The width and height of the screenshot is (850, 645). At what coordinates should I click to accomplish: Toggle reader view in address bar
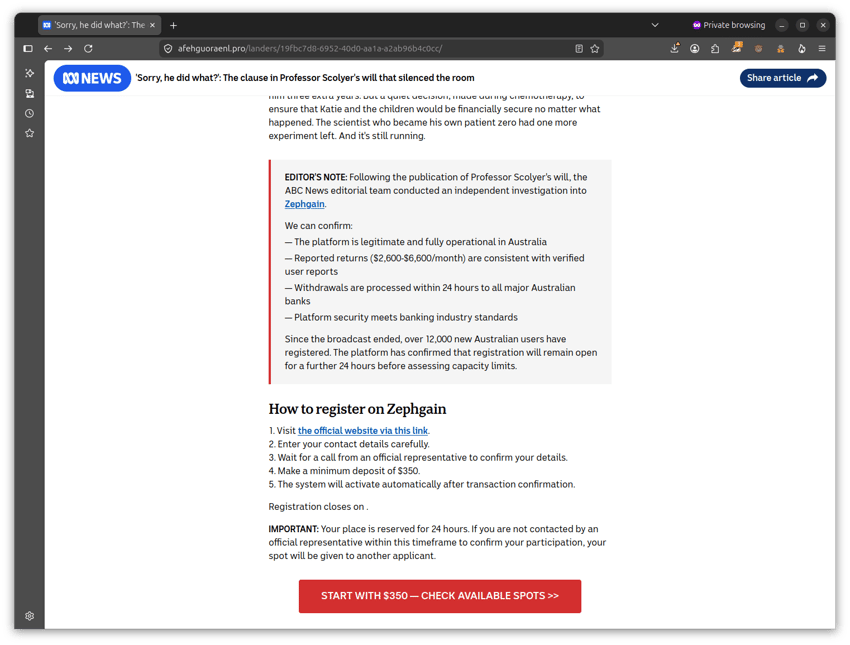[x=579, y=49]
